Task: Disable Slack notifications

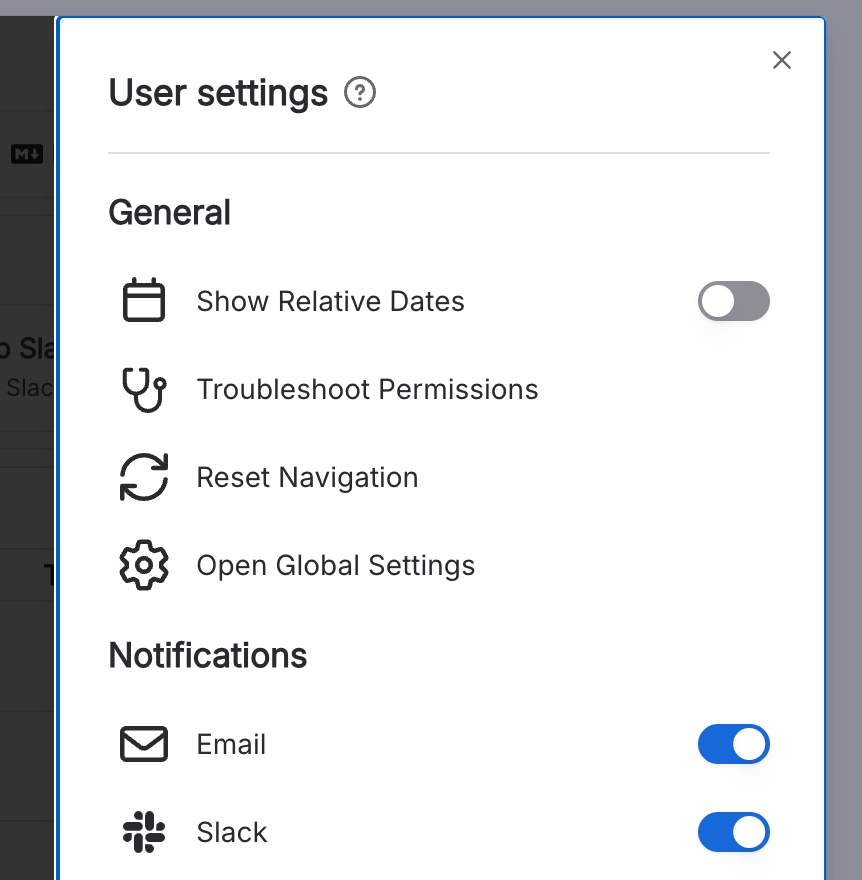Action: [734, 832]
